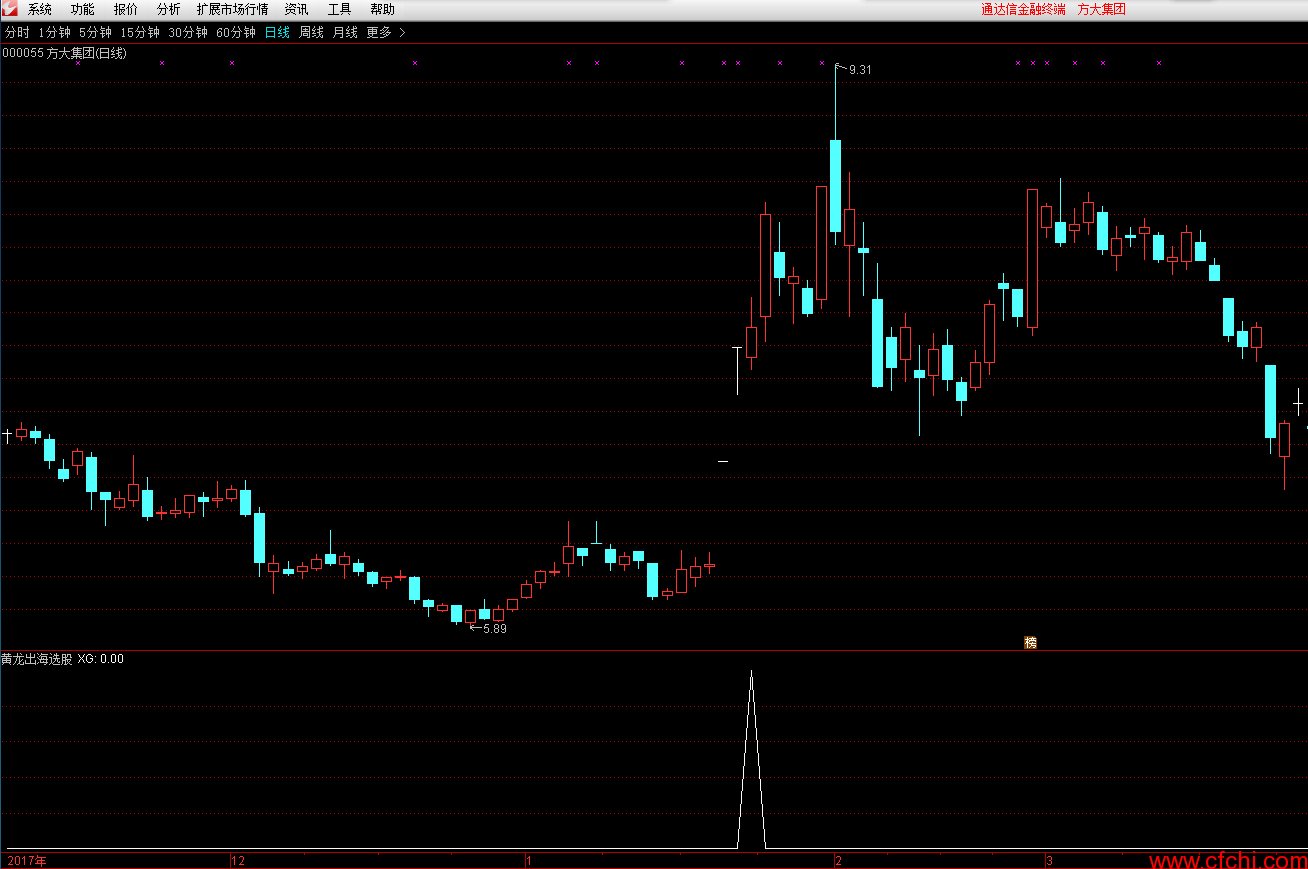Click the 2017年 time axis label
Image resolution: width=1308 pixels, height=869 pixels.
27,860
